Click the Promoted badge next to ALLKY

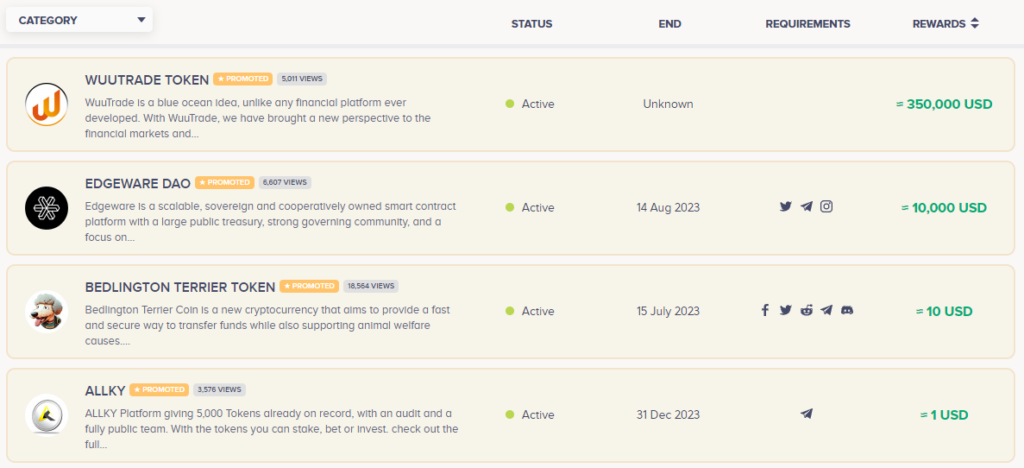tap(159, 390)
